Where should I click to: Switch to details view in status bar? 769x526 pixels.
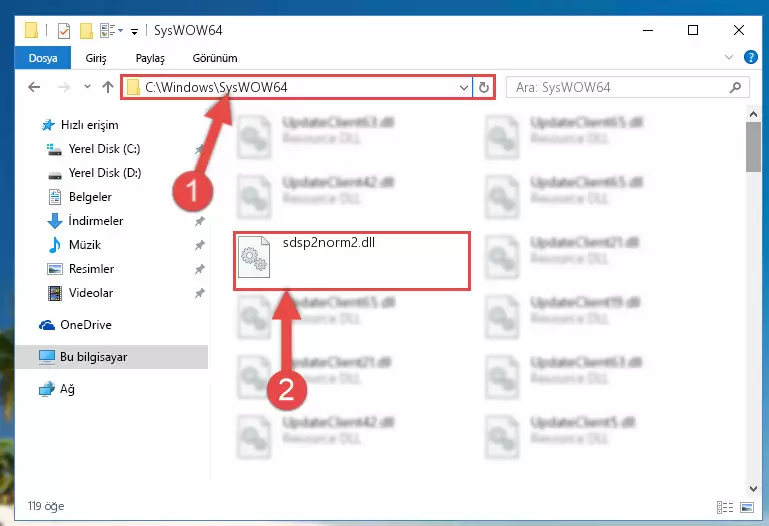pos(725,507)
